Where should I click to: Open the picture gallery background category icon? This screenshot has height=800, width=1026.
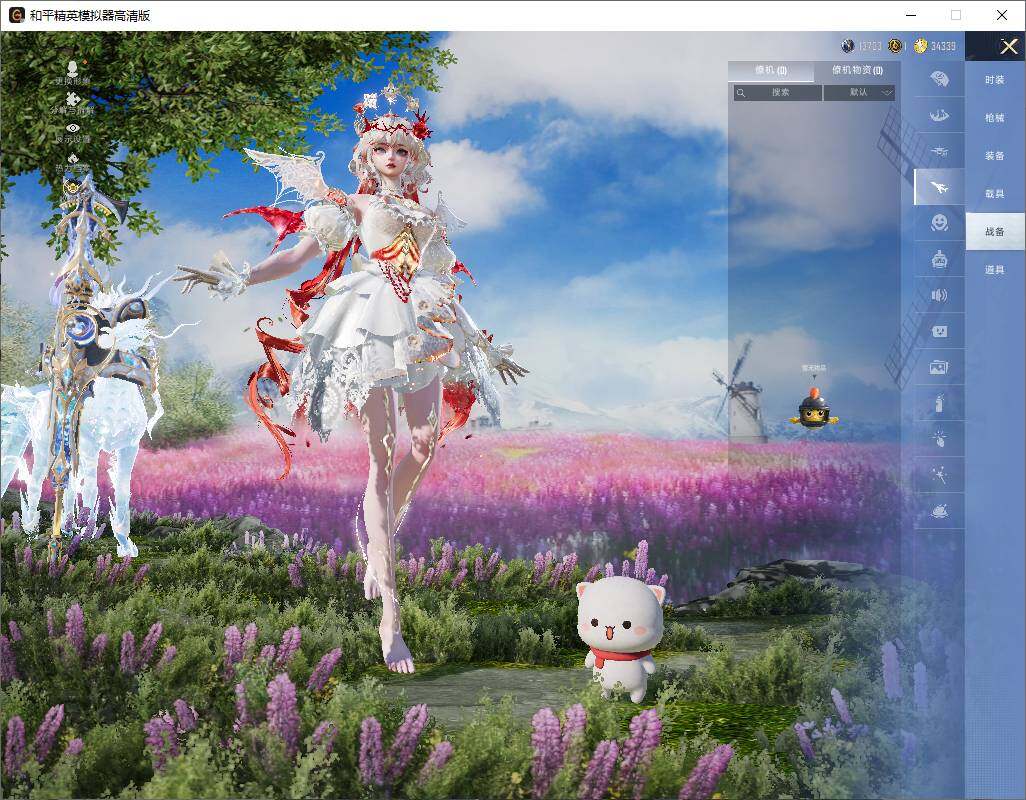[939, 368]
